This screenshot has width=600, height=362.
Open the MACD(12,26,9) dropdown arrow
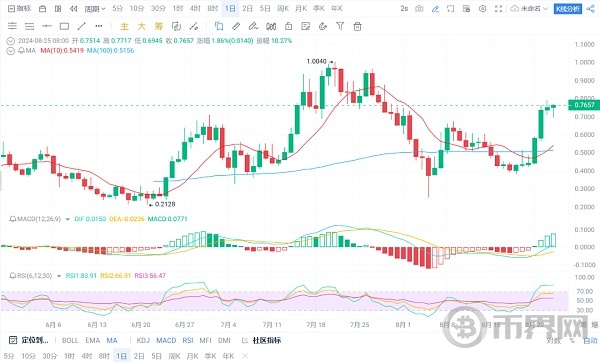[x=68, y=219]
